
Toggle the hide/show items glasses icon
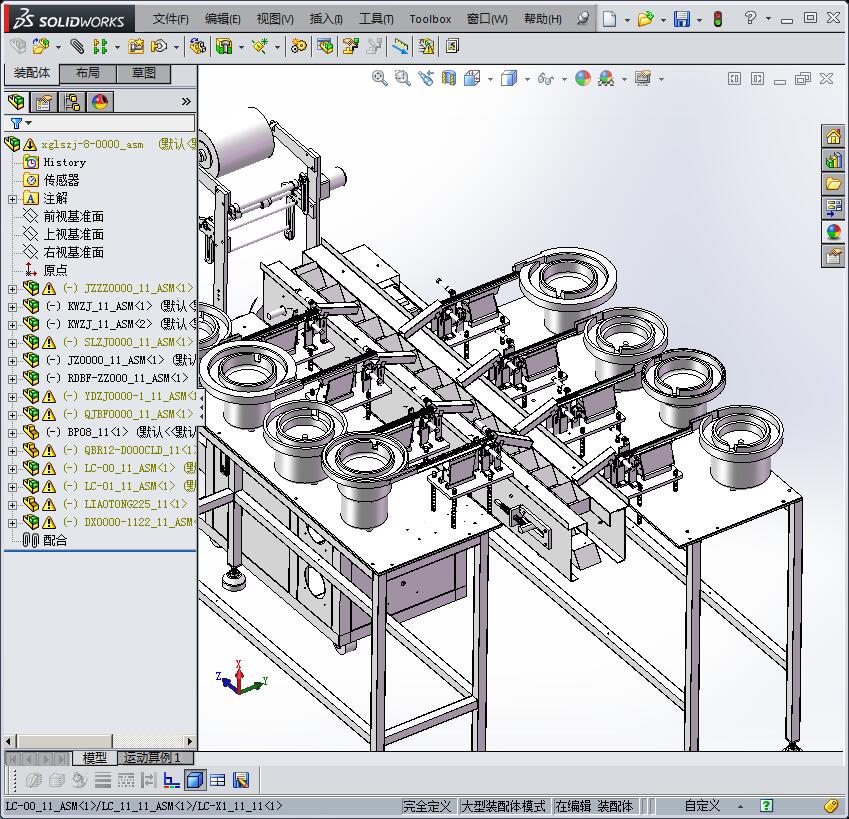(546, 78)
